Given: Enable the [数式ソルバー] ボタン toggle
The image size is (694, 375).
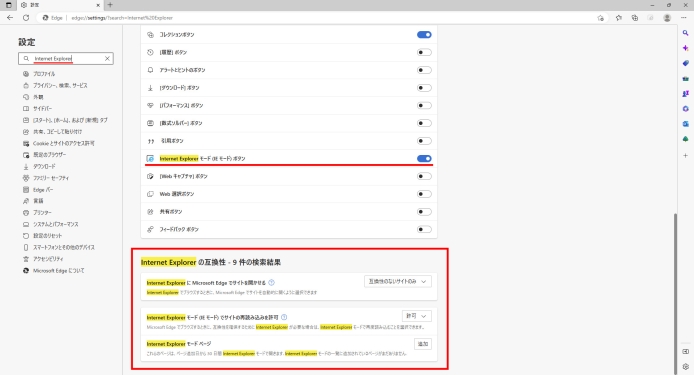Looking at the screenshot, I should tap(424, 123).
